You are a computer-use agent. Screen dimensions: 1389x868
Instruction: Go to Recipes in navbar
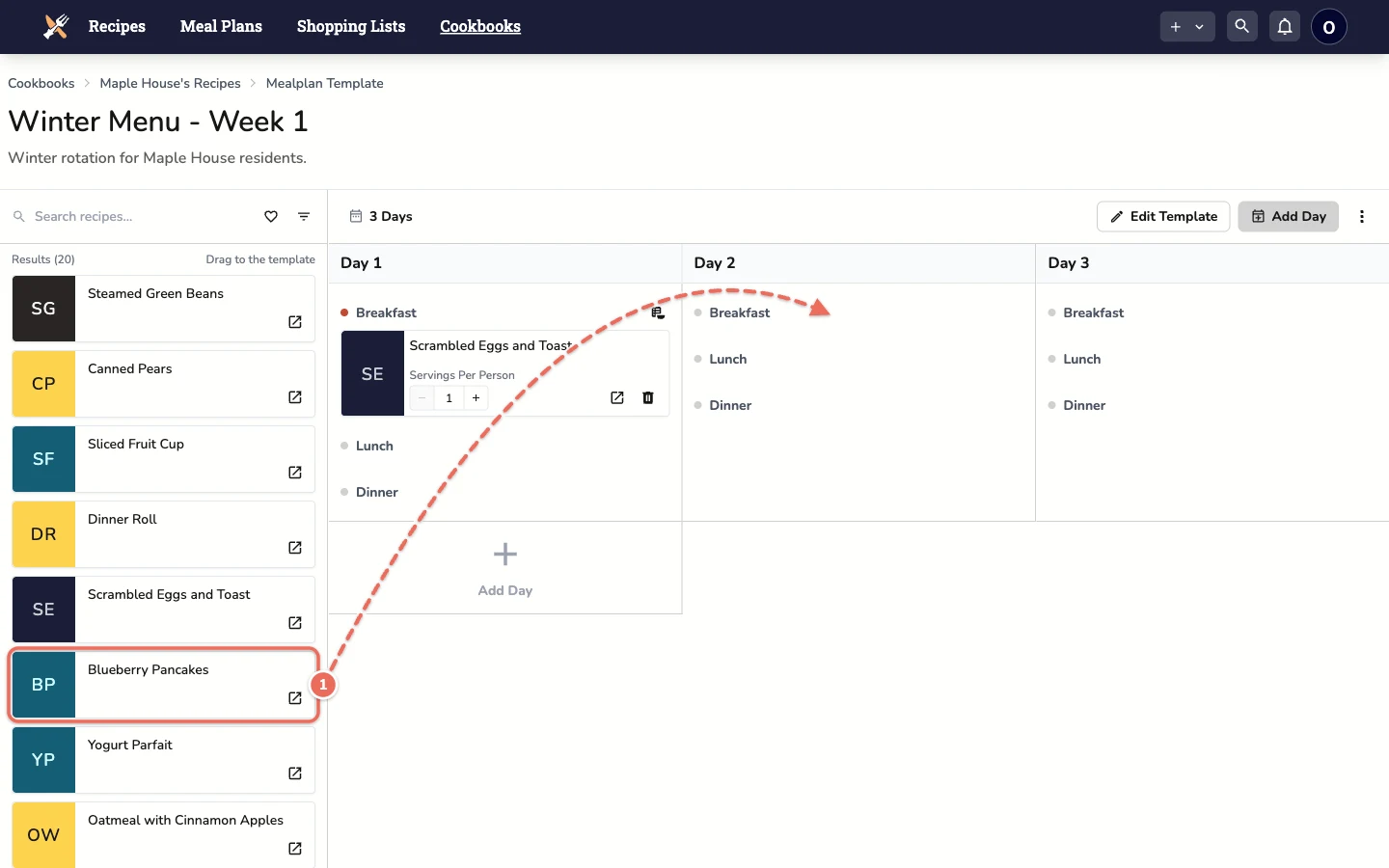(117, 26)
